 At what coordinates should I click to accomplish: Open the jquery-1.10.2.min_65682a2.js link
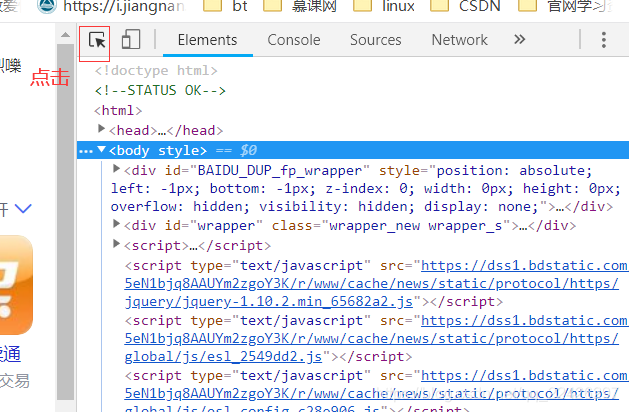269,301
